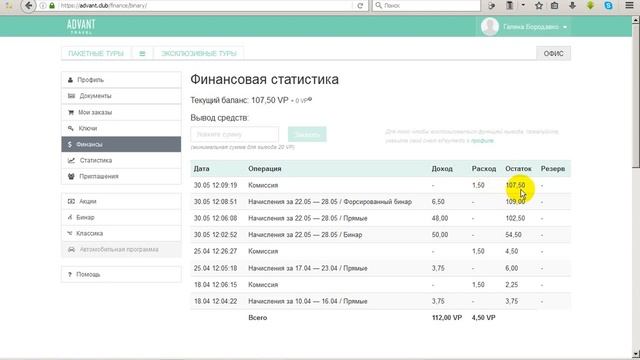Click the chart icon beside Статистика
640x360 pixels.
click(71, 160)
